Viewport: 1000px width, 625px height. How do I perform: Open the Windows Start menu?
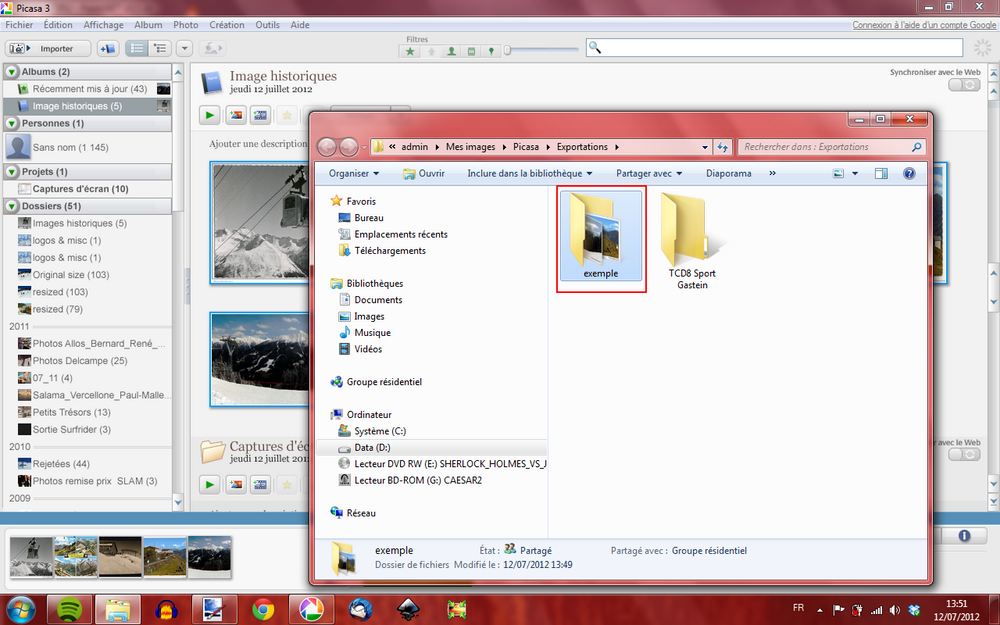pos(20,610)
